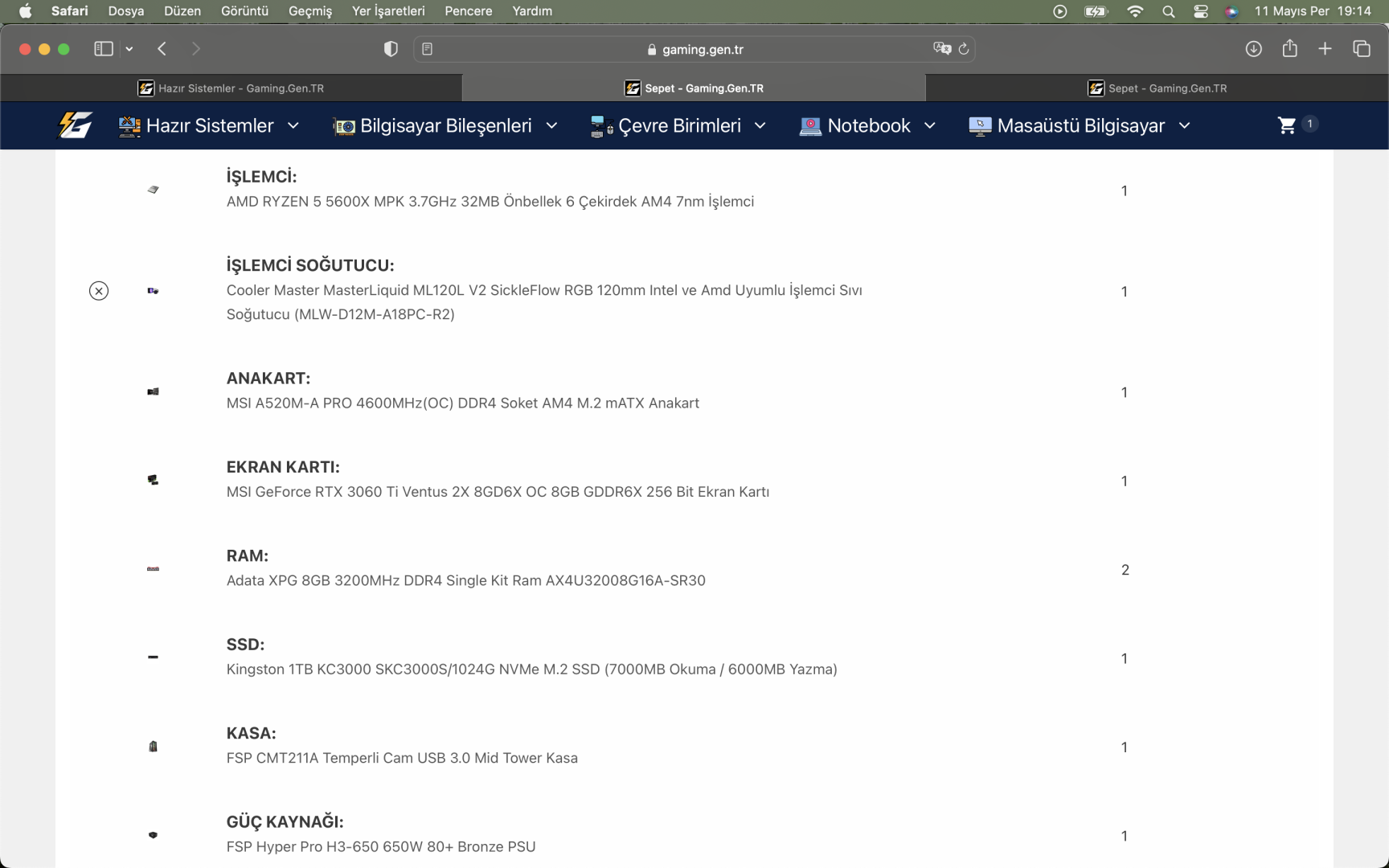The width and height of the screenshot is (1389, 868).
Task: Launch Siri from the menu bar
Action: [x=1231, y=11]
